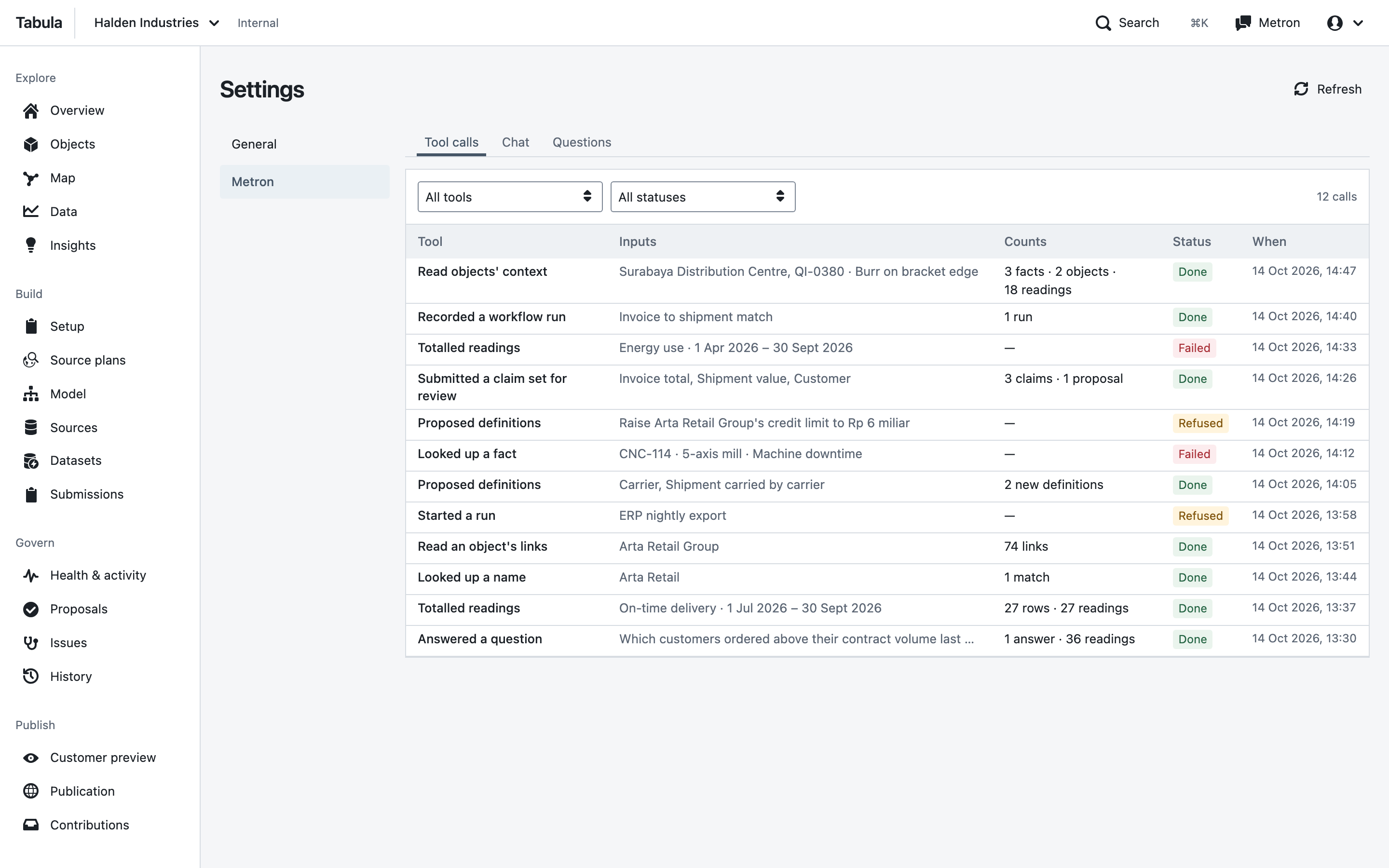Open the General settings section
Viewport: 1389px width, 868px height.
(x=304, y=144)
